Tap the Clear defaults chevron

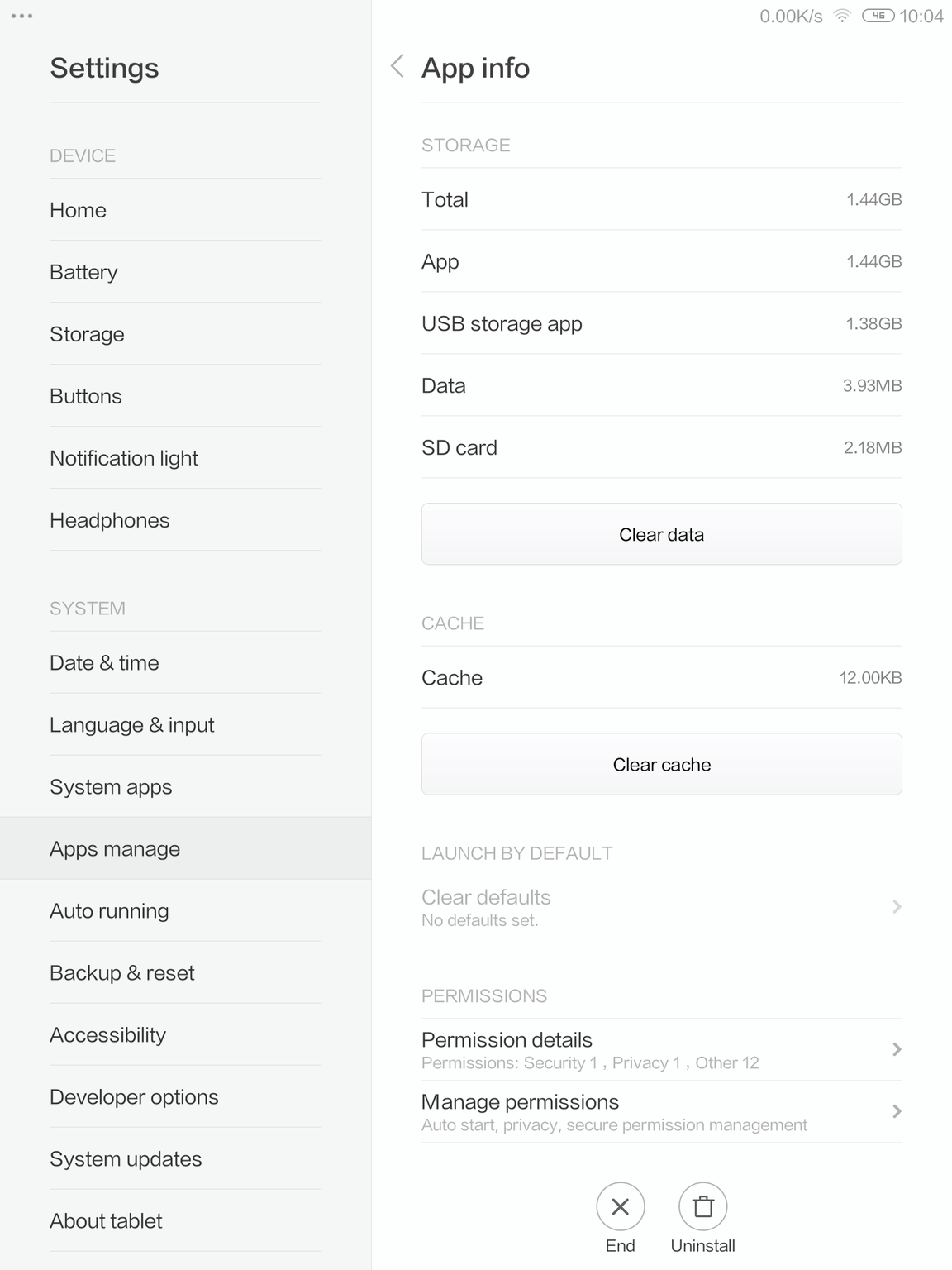[x=897, y=907]
